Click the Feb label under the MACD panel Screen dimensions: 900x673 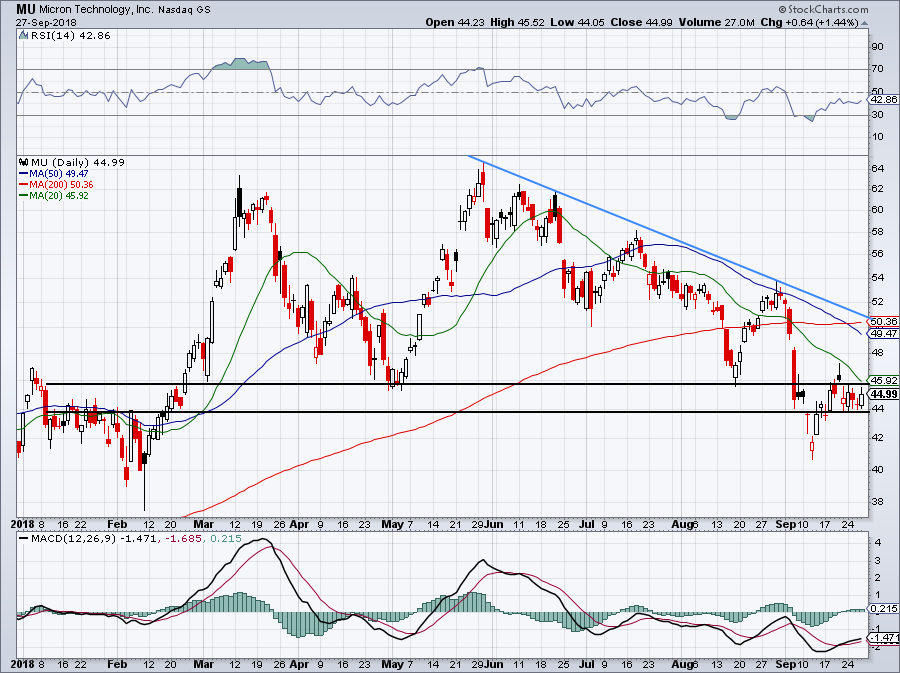pos(117,664)
